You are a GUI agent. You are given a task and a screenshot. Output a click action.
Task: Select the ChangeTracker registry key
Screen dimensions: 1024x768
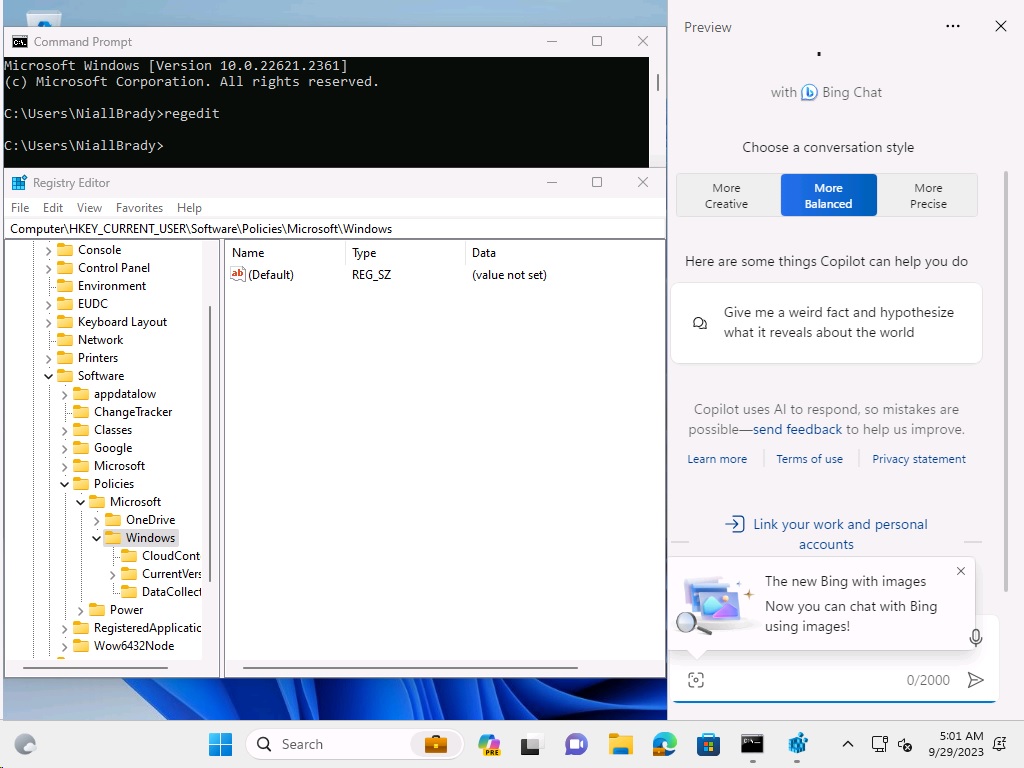point(123,412)
